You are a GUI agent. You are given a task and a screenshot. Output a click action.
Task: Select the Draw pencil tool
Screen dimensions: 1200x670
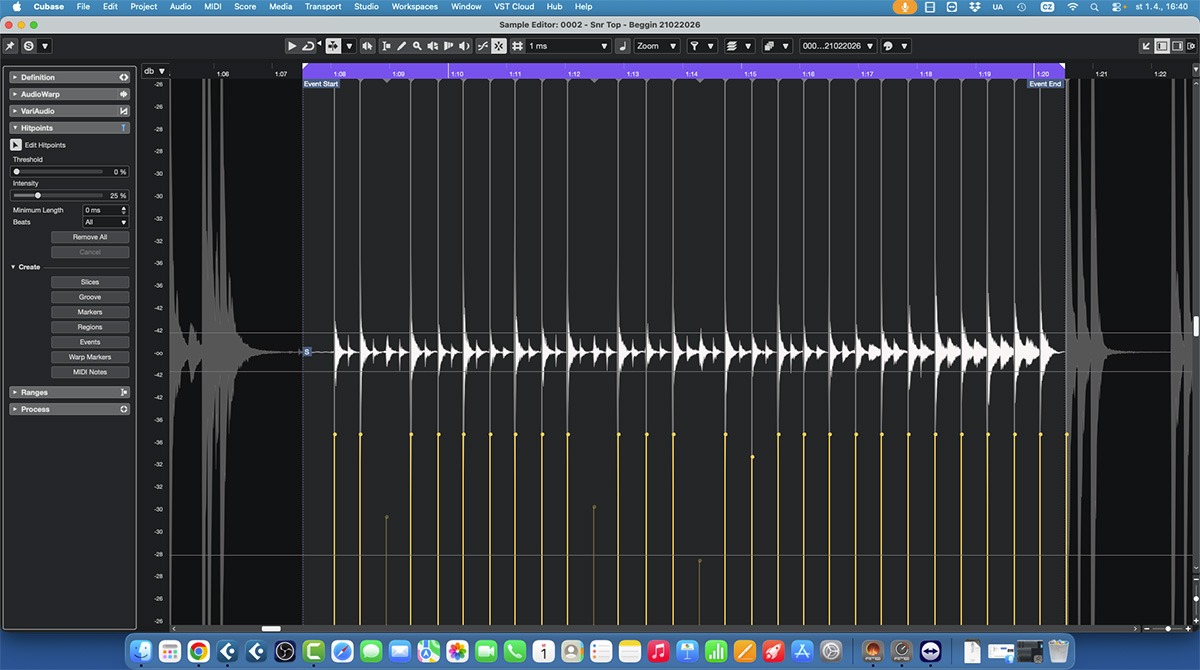(402, 46)
